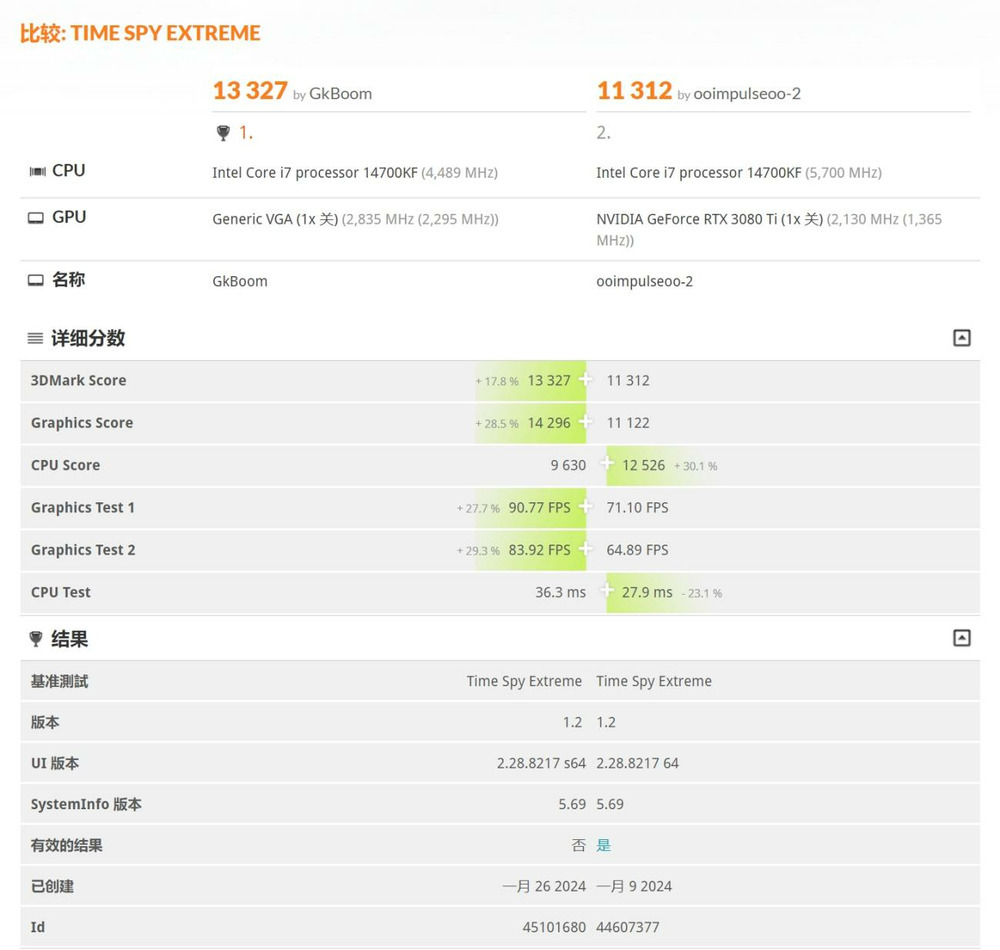Click the trophy icon beside rank 1

(223, 133)
